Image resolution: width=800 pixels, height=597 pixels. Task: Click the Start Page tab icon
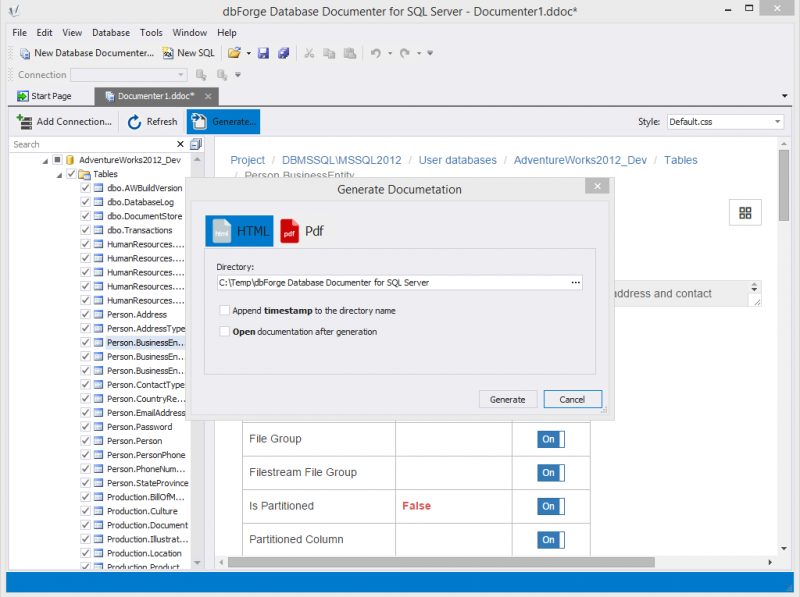(x=22, y=96)
